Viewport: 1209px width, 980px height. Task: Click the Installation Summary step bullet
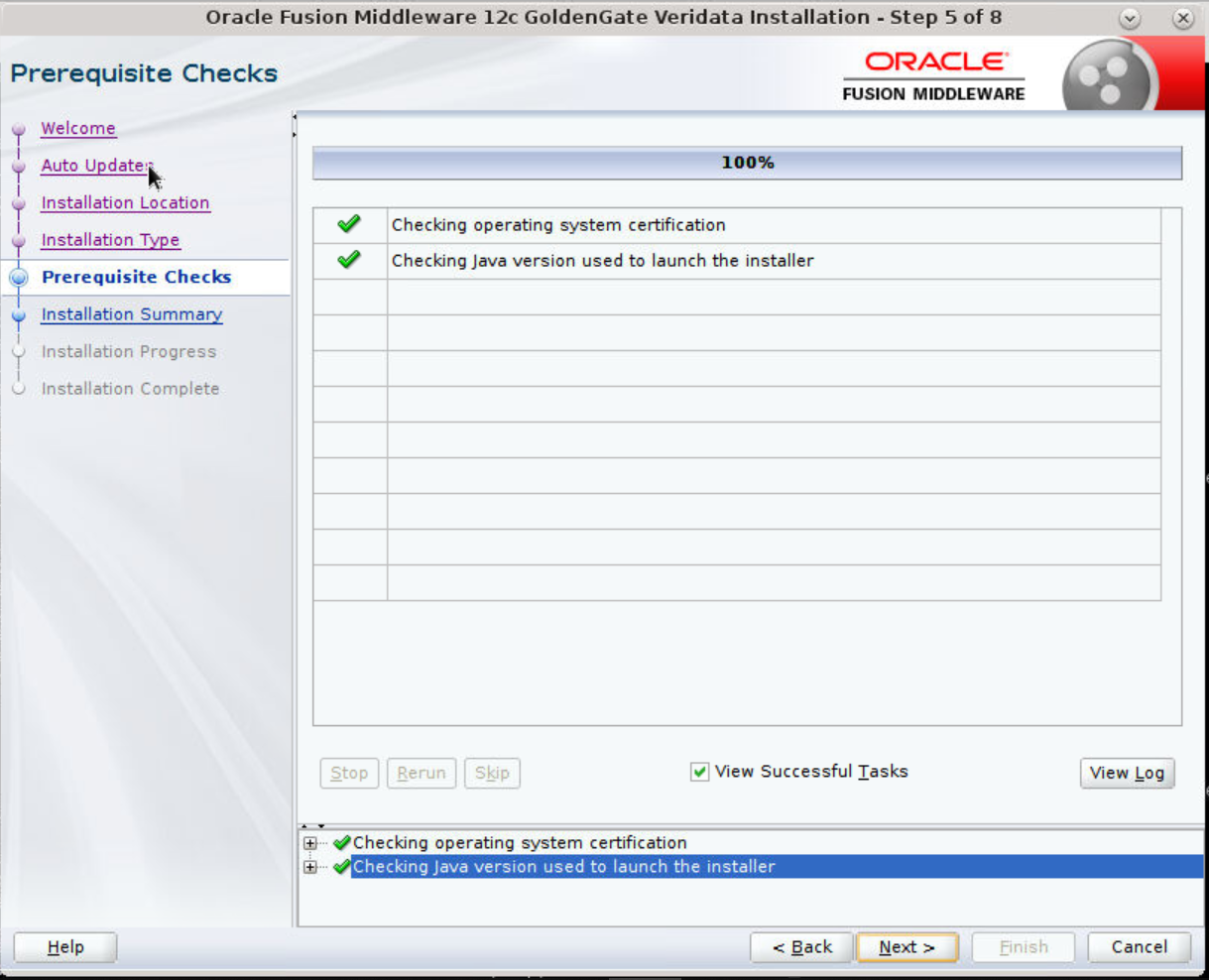coord(19,315)
